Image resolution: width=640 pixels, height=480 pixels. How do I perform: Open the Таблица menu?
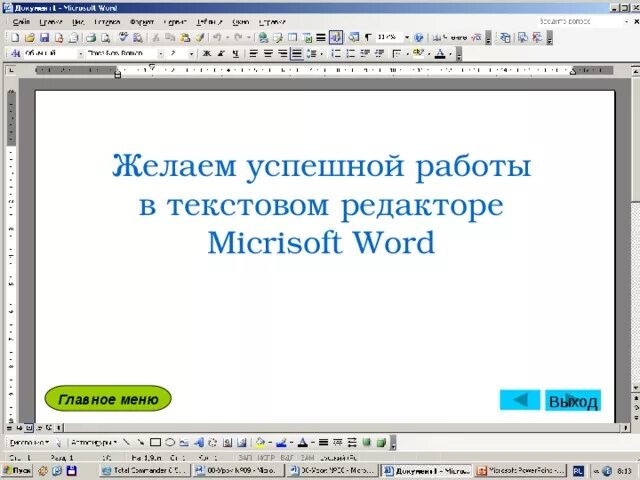coord(209,22)
